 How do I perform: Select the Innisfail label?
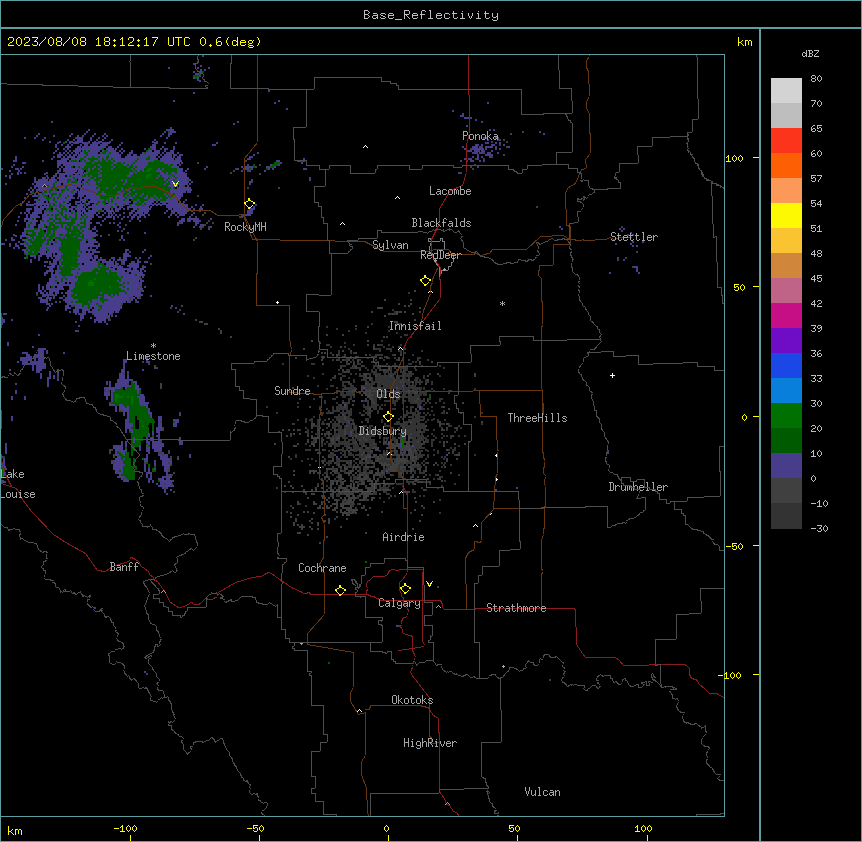pos(415,326)
